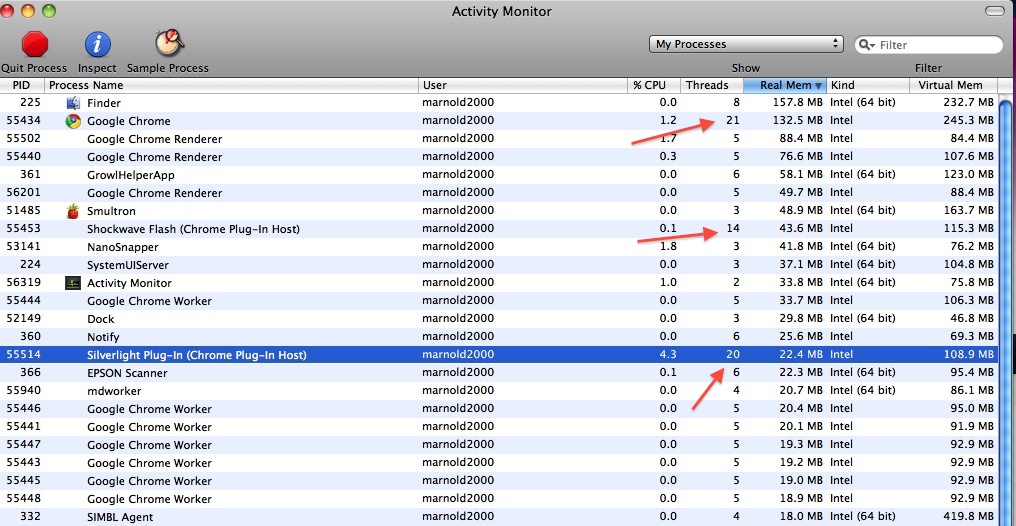Select Google Chrome Worker with PID 55446
The width and height of the screenshot is (1016, 526).
point(499,409)
